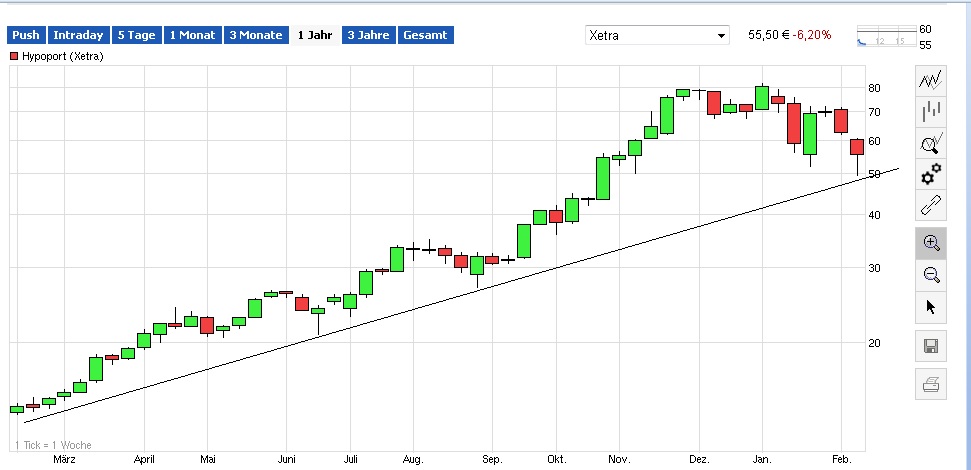Open chart settings gears icon
Viewport: 971px width, 470px height.
point(931,174)
